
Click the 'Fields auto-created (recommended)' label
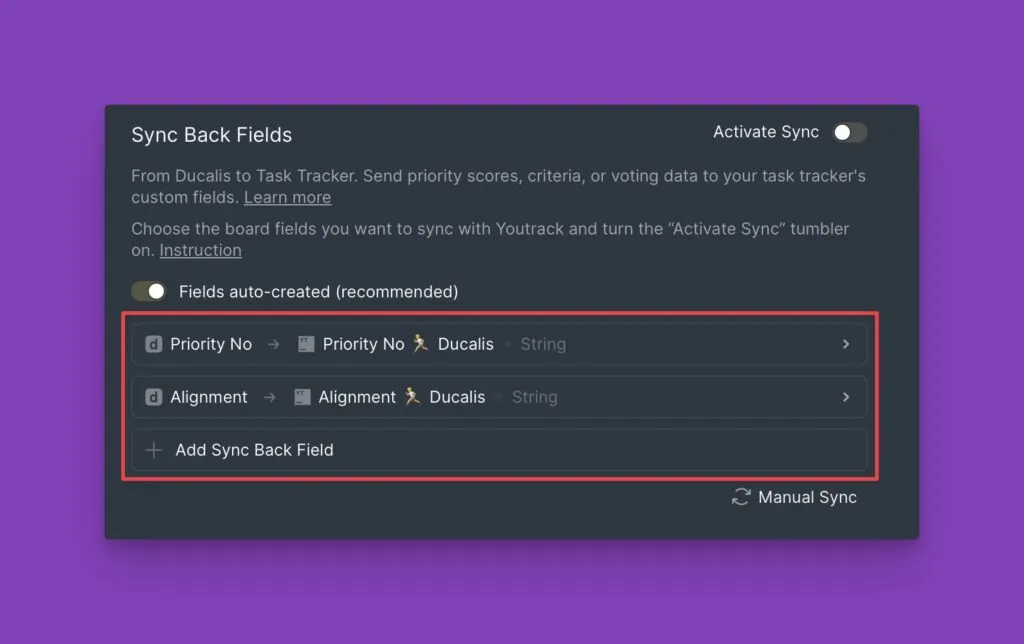318,292
